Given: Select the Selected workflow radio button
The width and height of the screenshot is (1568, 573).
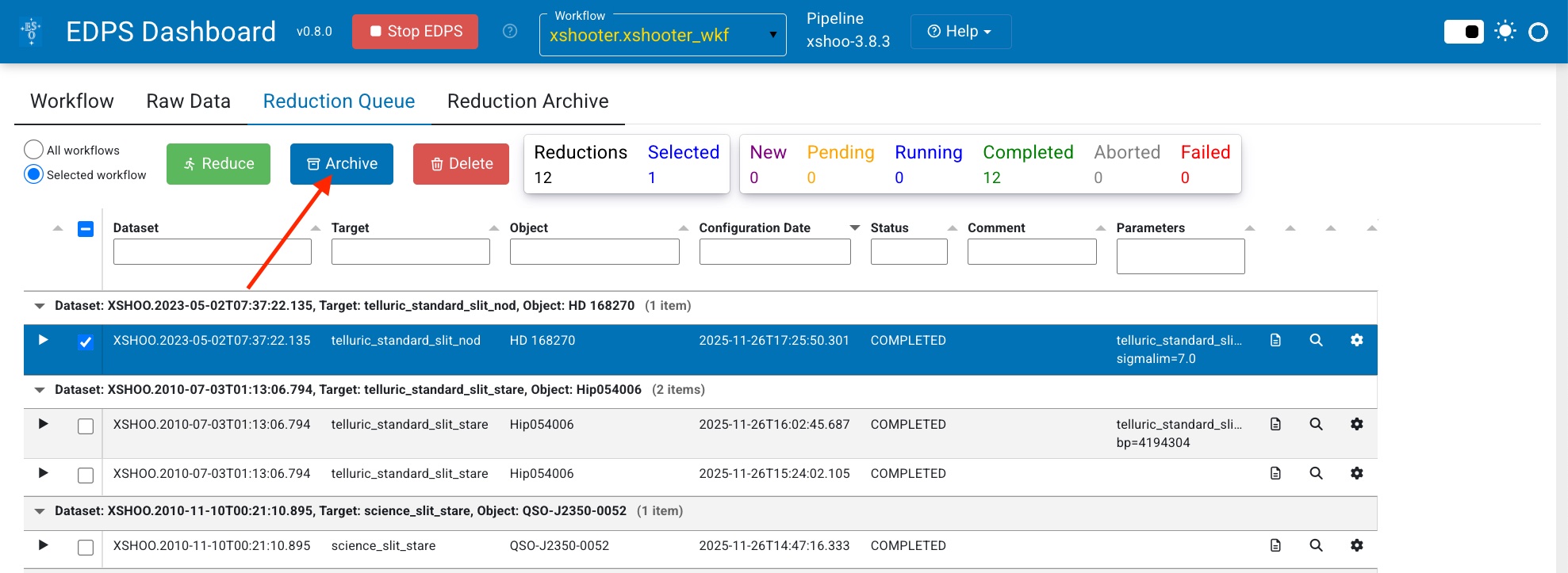Looking at the screenshot, I should 33,174.
